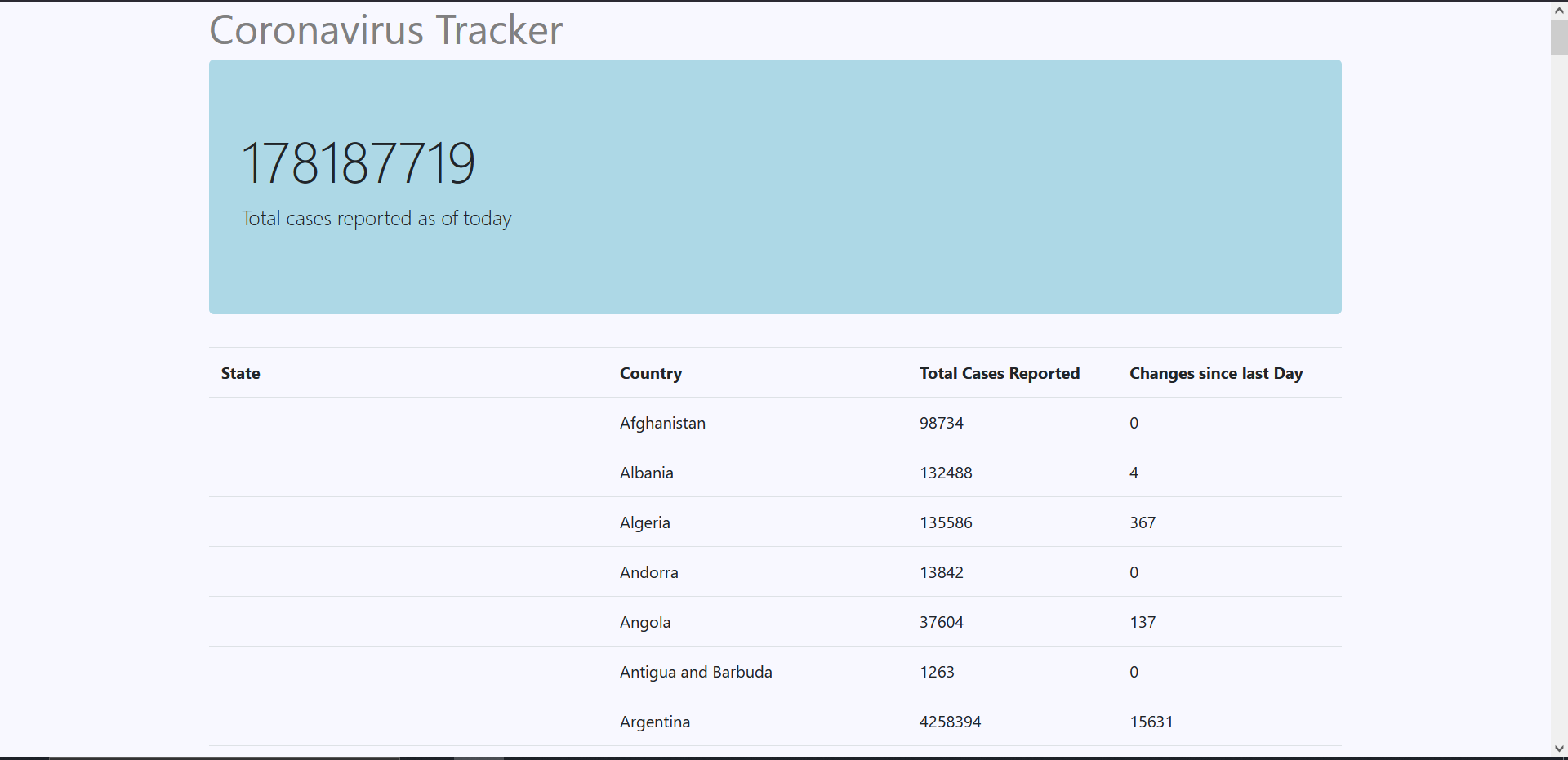Select Albania's total cases 132488

pos(946,473)
